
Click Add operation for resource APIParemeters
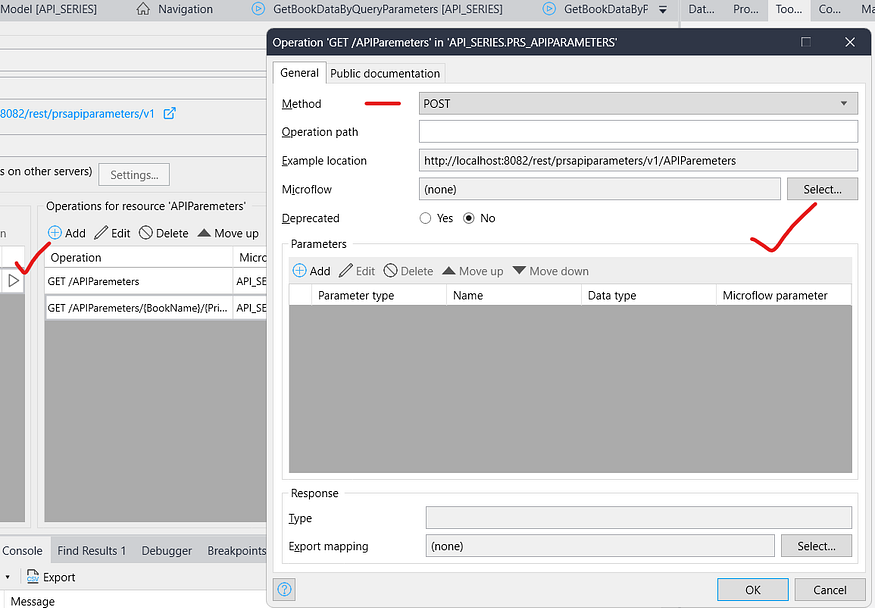[67, 233]
